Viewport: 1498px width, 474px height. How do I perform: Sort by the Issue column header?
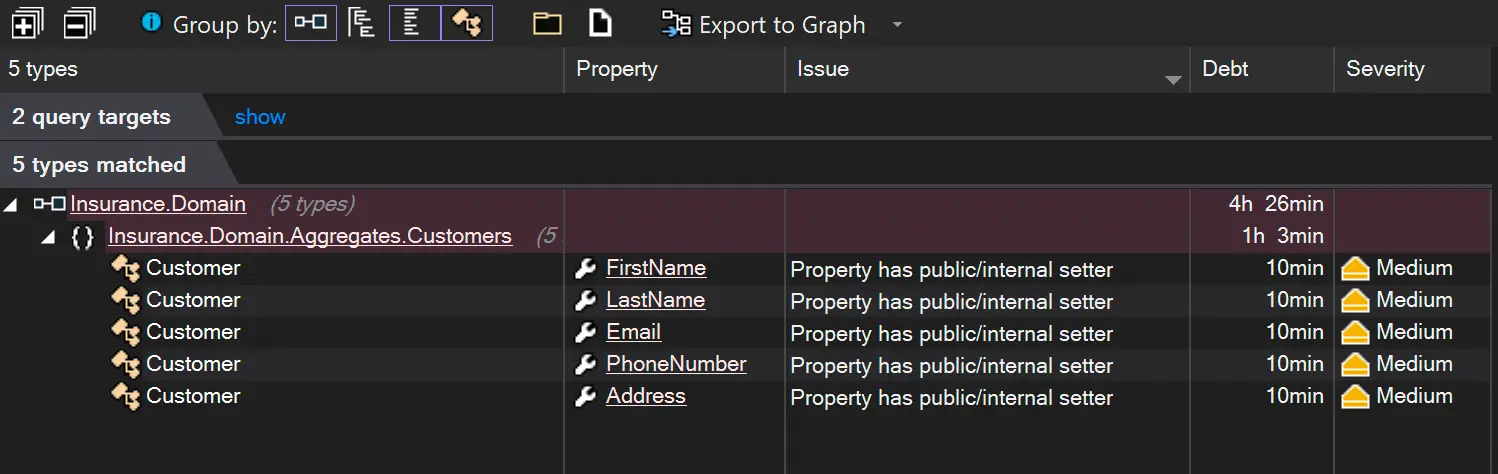coord(987,69)
